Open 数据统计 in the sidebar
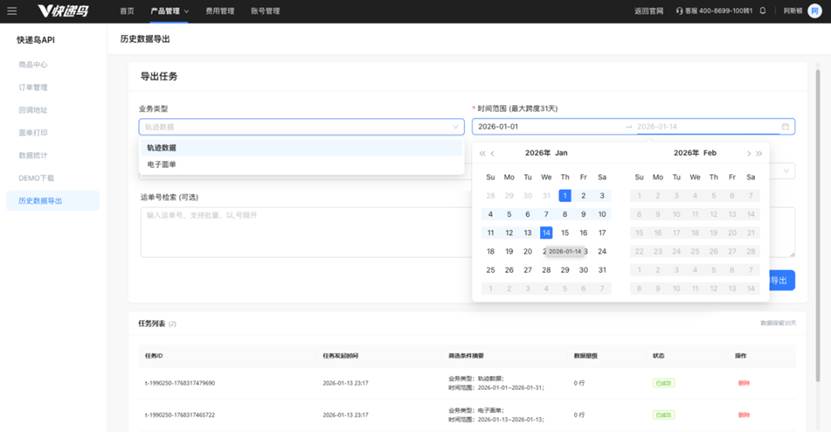This screenshot has width=831, height=432. point(33,155)
